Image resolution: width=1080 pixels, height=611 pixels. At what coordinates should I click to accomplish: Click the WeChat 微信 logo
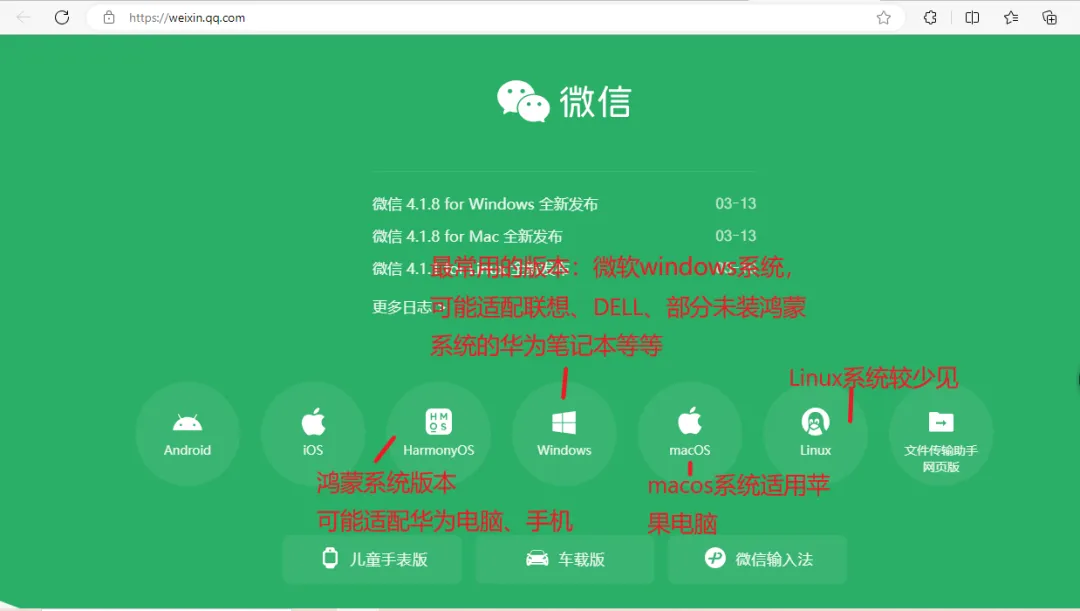[563, 101]
